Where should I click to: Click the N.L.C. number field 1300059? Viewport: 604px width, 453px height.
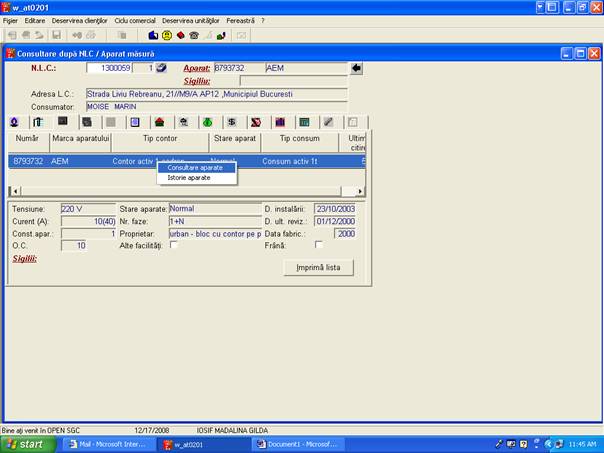[109, 68]
